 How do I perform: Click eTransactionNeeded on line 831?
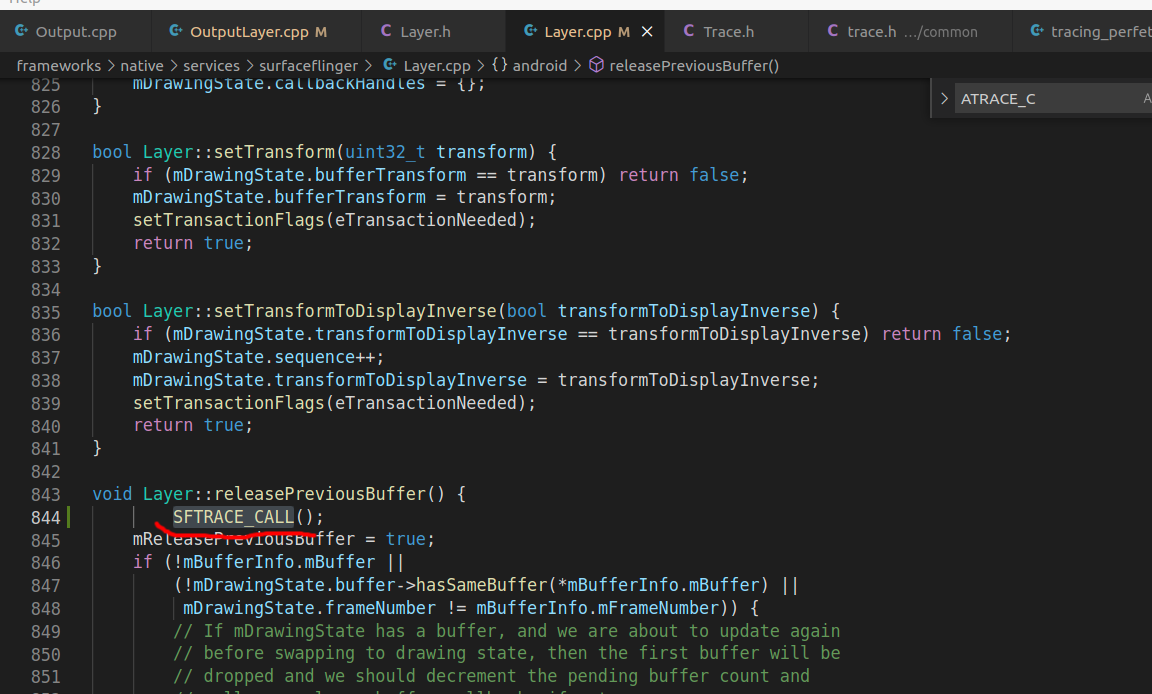(x=426, y=220)
